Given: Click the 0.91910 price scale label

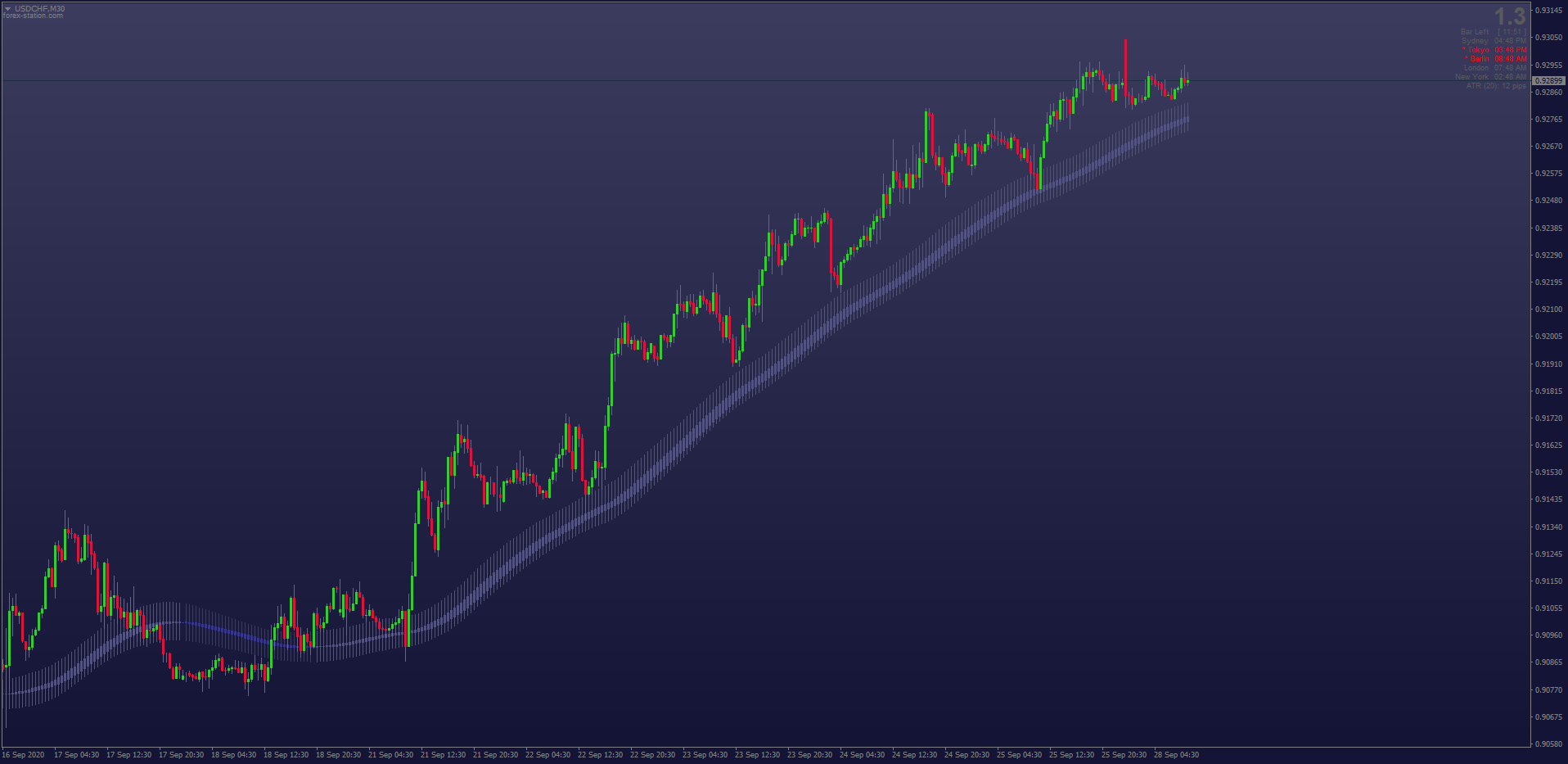Looking at the screenshot, I should 1548,364.
